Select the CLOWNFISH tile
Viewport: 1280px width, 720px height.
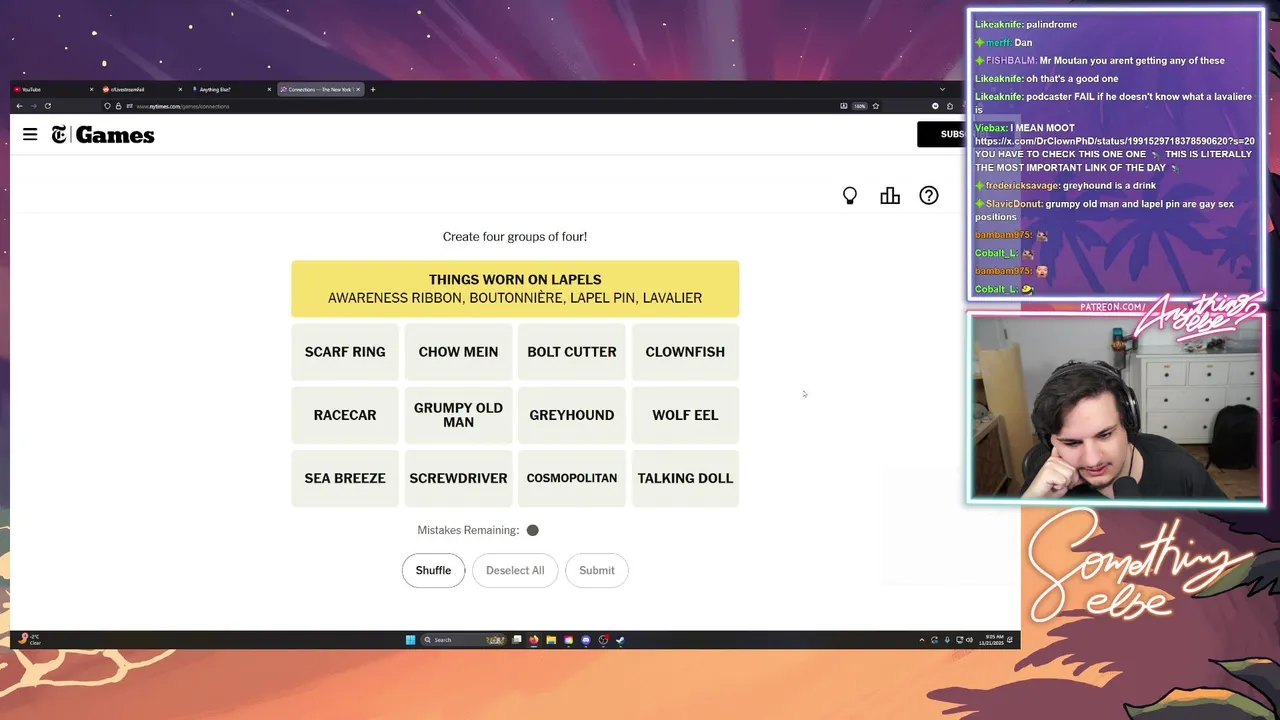[x=685, y=352]
